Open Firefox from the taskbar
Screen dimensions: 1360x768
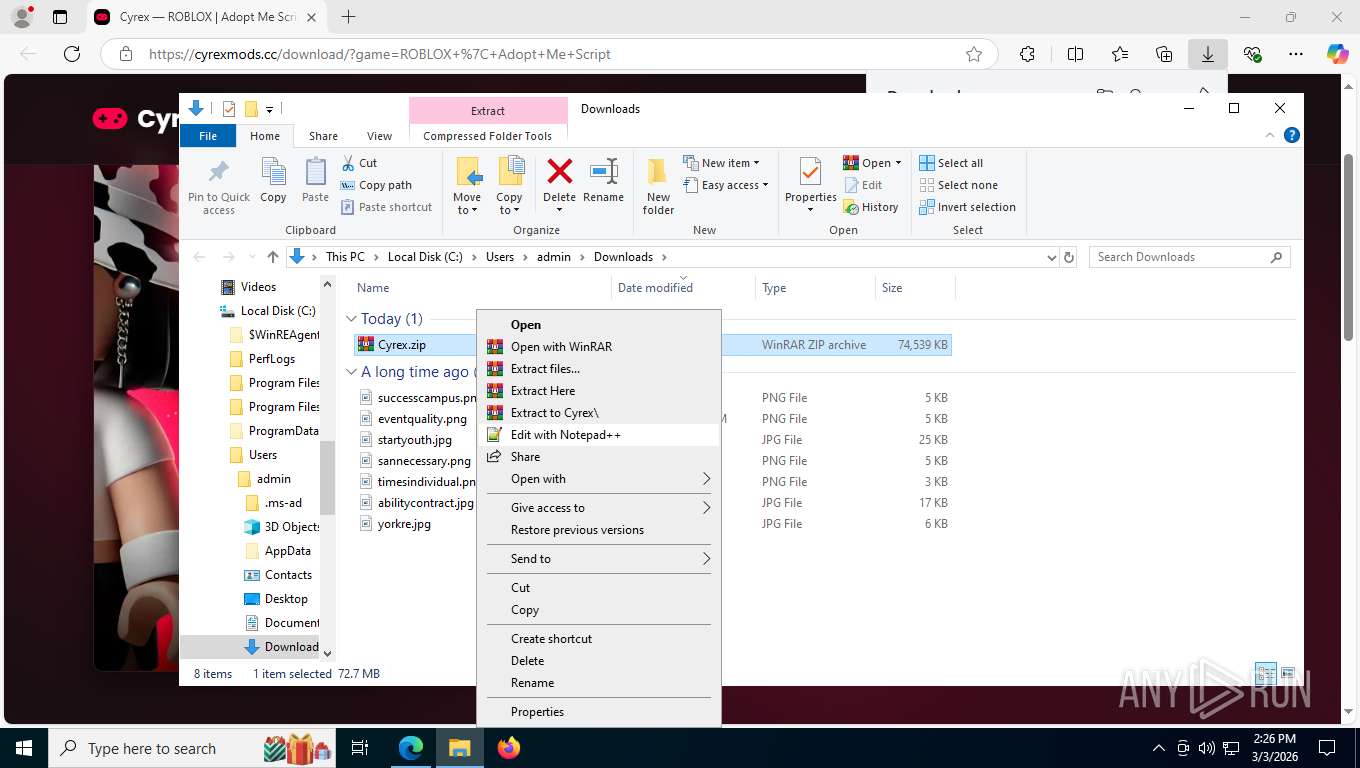pos(509,748)
